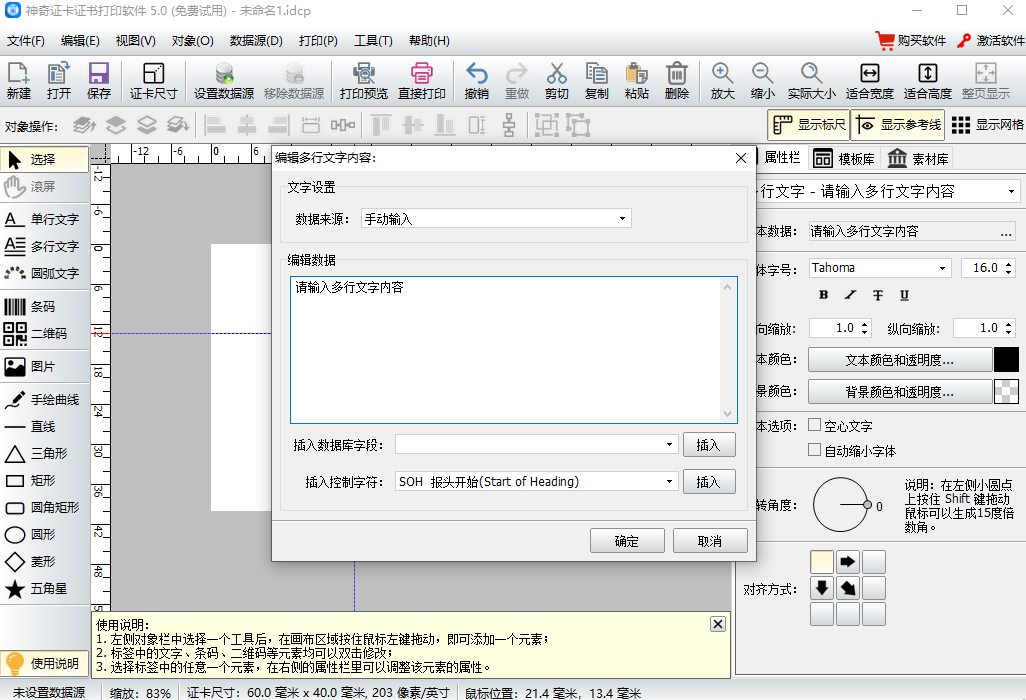Cut using the 剪切 scissors icon

click(x=556, y=80)
